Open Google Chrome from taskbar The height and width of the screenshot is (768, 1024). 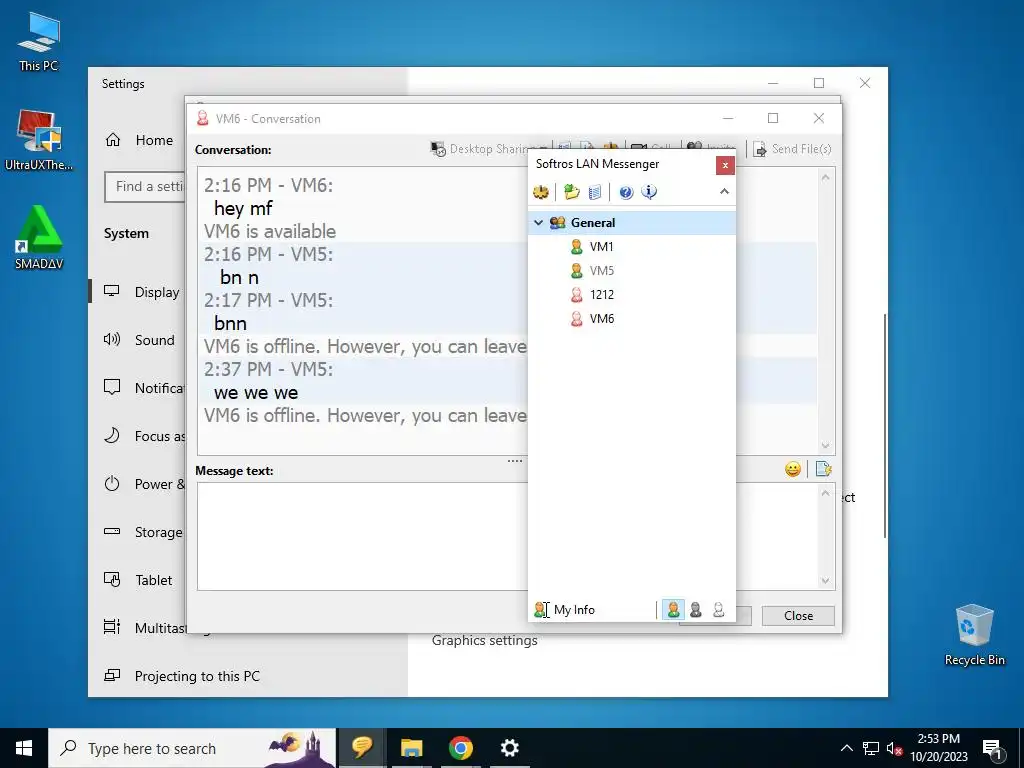pos(460,748)
